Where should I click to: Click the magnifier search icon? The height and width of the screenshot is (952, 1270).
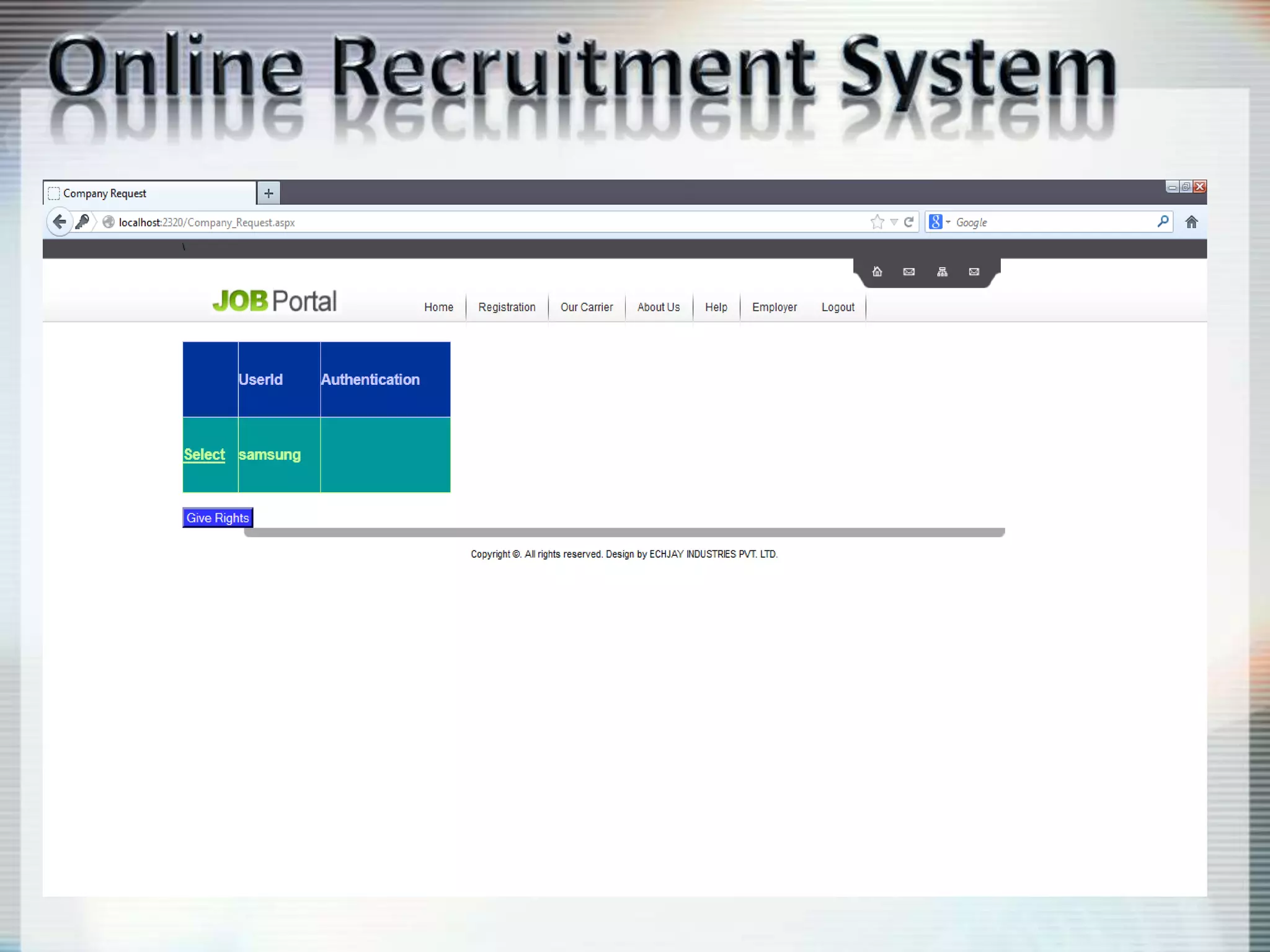coord(1163,222)
